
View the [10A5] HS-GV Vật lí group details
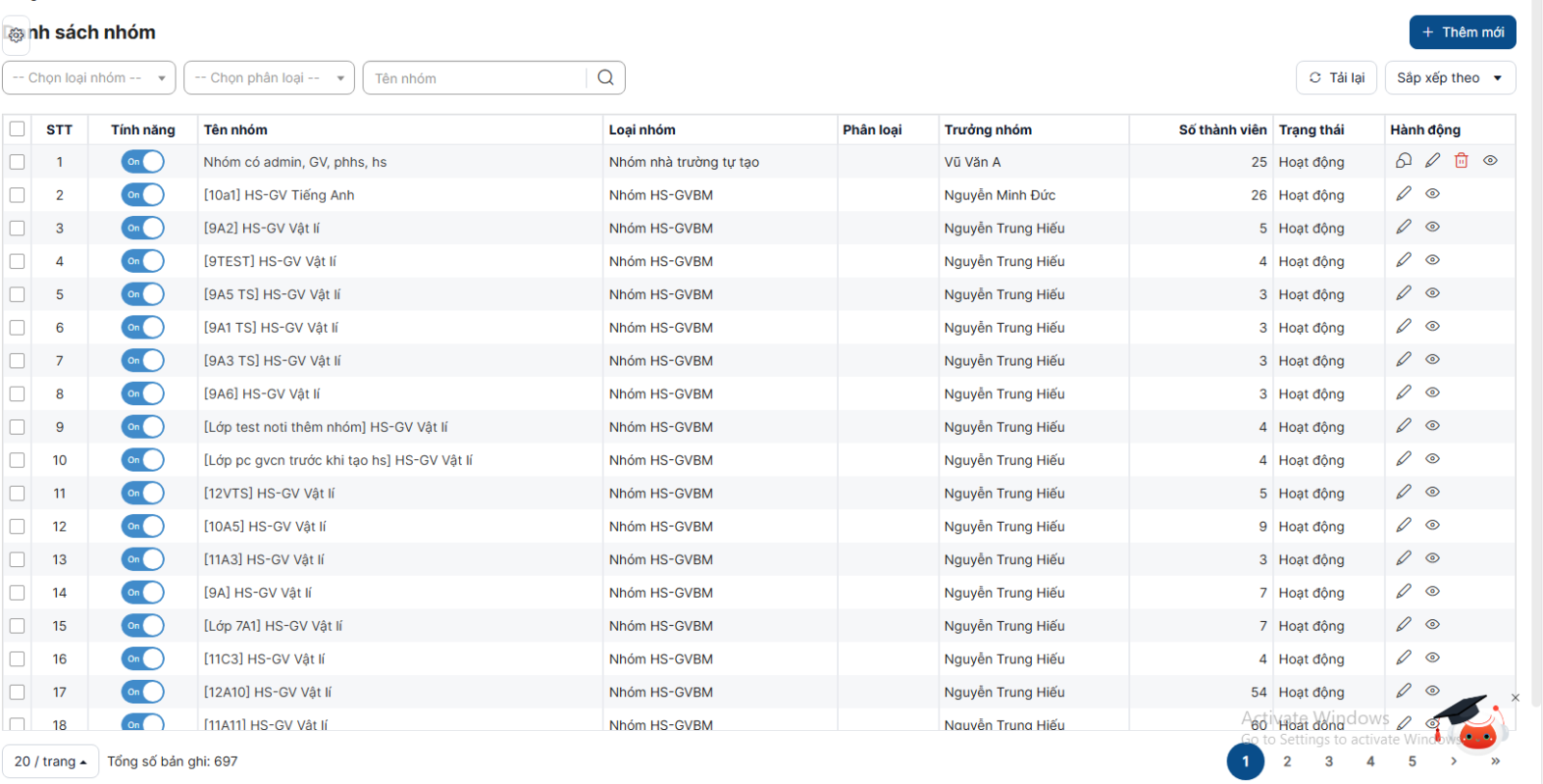(x=1432, y=526)
